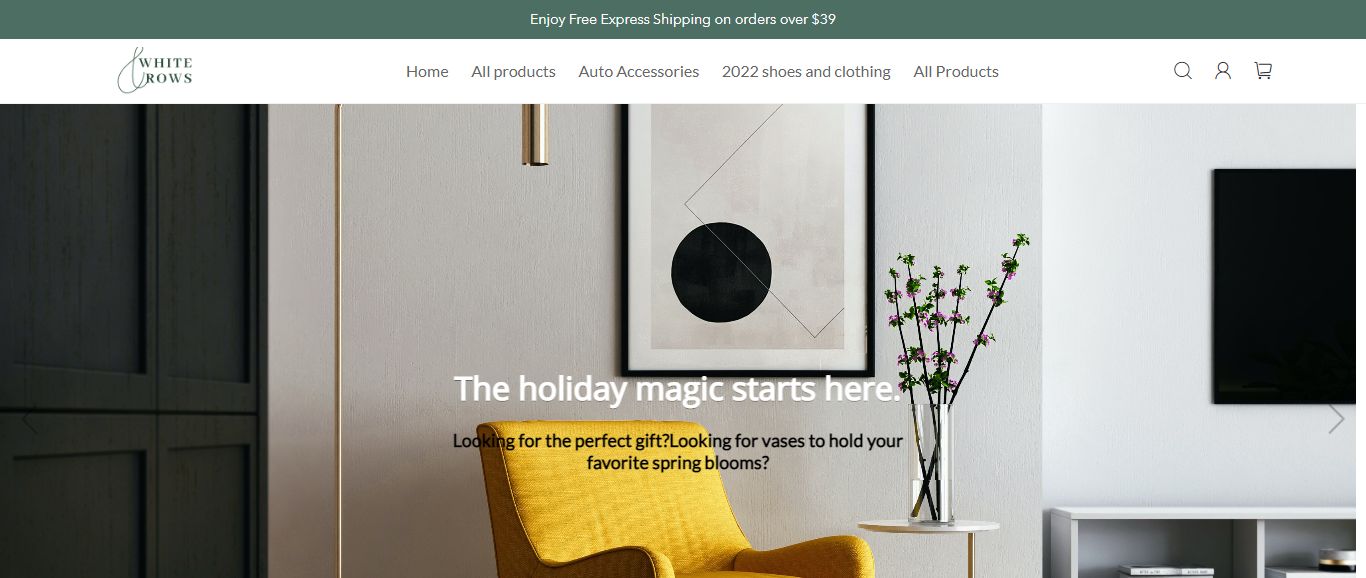Select the Auto Accessories menu item
This screenshot has height=578, width=1366.
[x=638, y=72]
